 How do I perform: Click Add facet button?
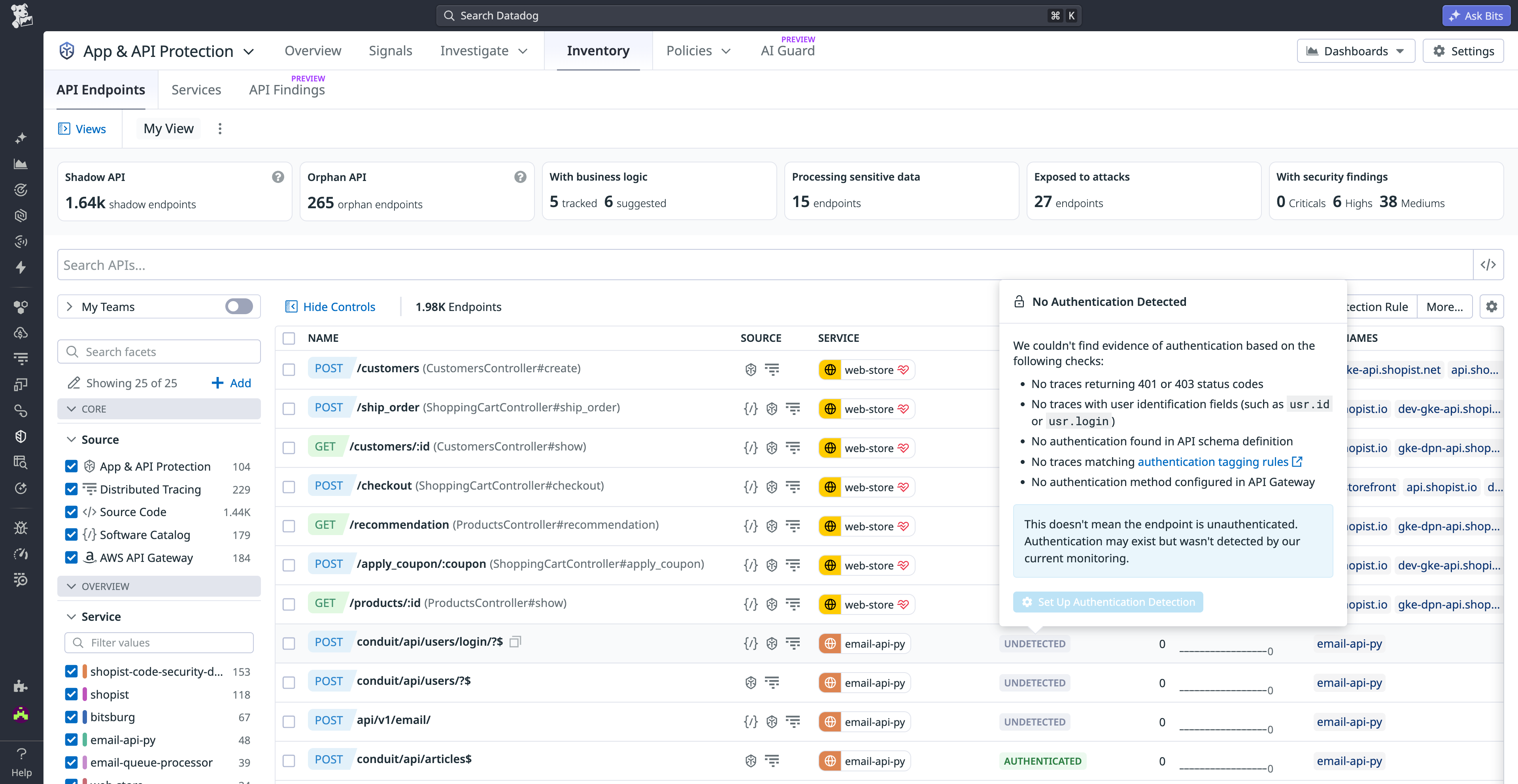click(231, 383)
